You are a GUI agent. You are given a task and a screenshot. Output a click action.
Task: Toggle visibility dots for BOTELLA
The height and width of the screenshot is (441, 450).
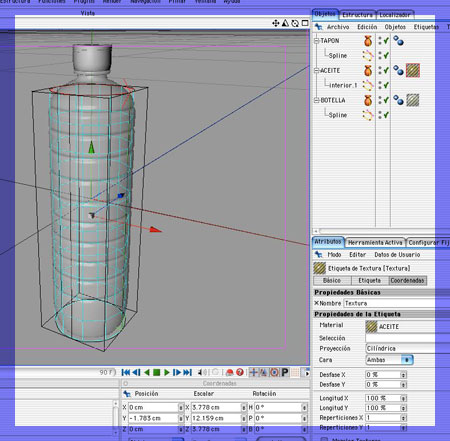pos(380,100)
